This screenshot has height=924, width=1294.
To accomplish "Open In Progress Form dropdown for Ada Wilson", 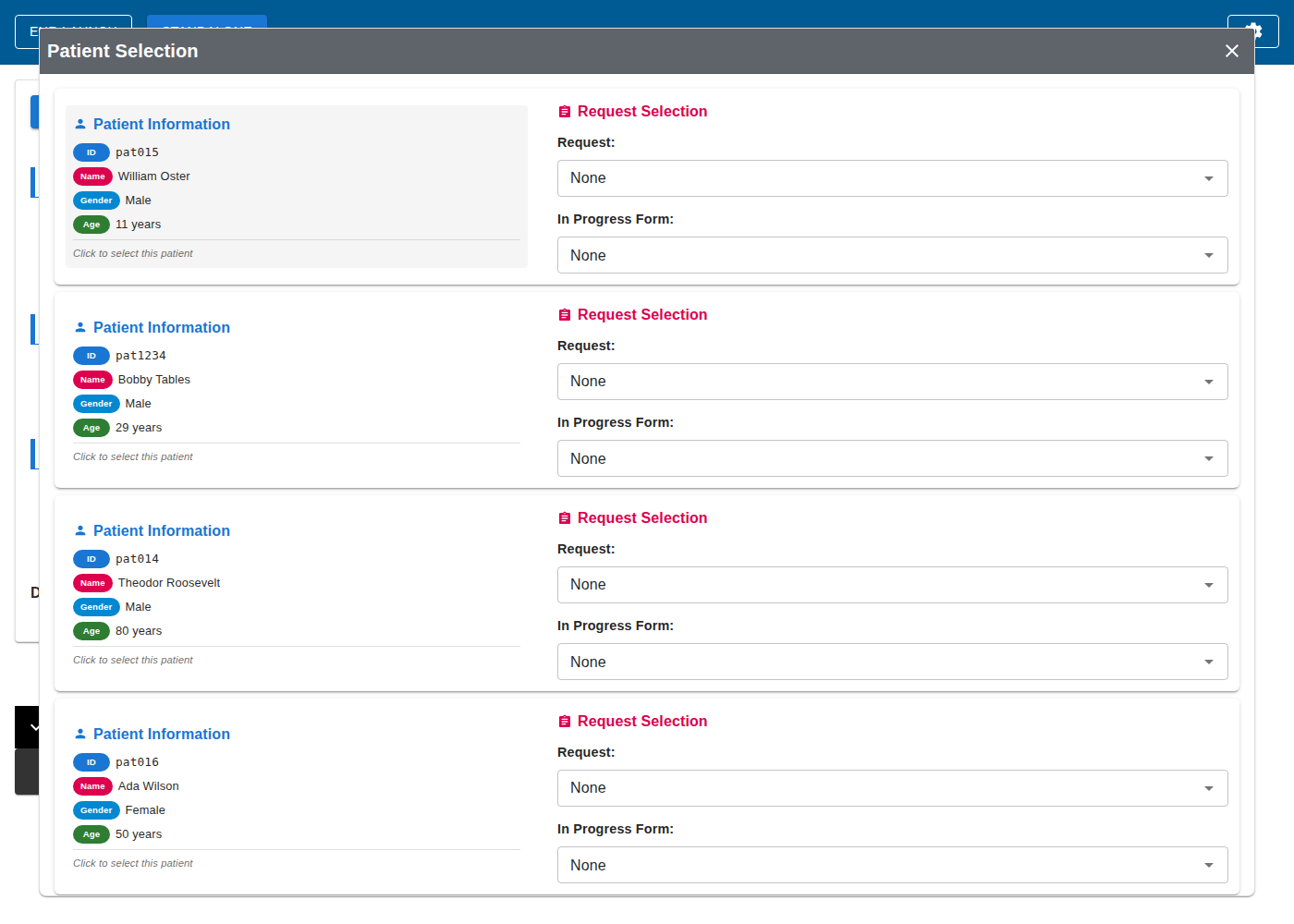I will pos(892,865).
